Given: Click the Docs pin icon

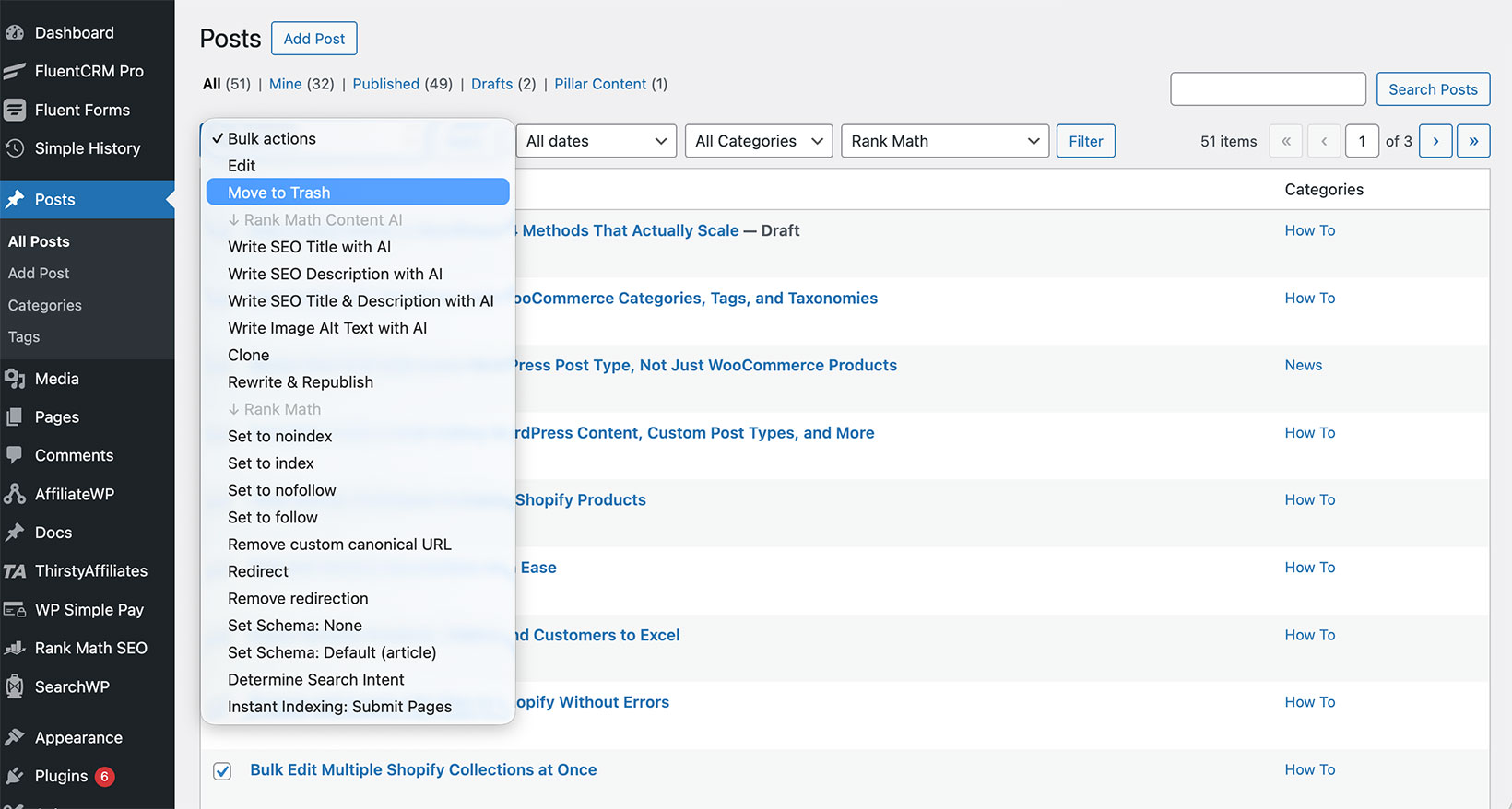Looking at the screenshot, I should click(x=15, y=533).
